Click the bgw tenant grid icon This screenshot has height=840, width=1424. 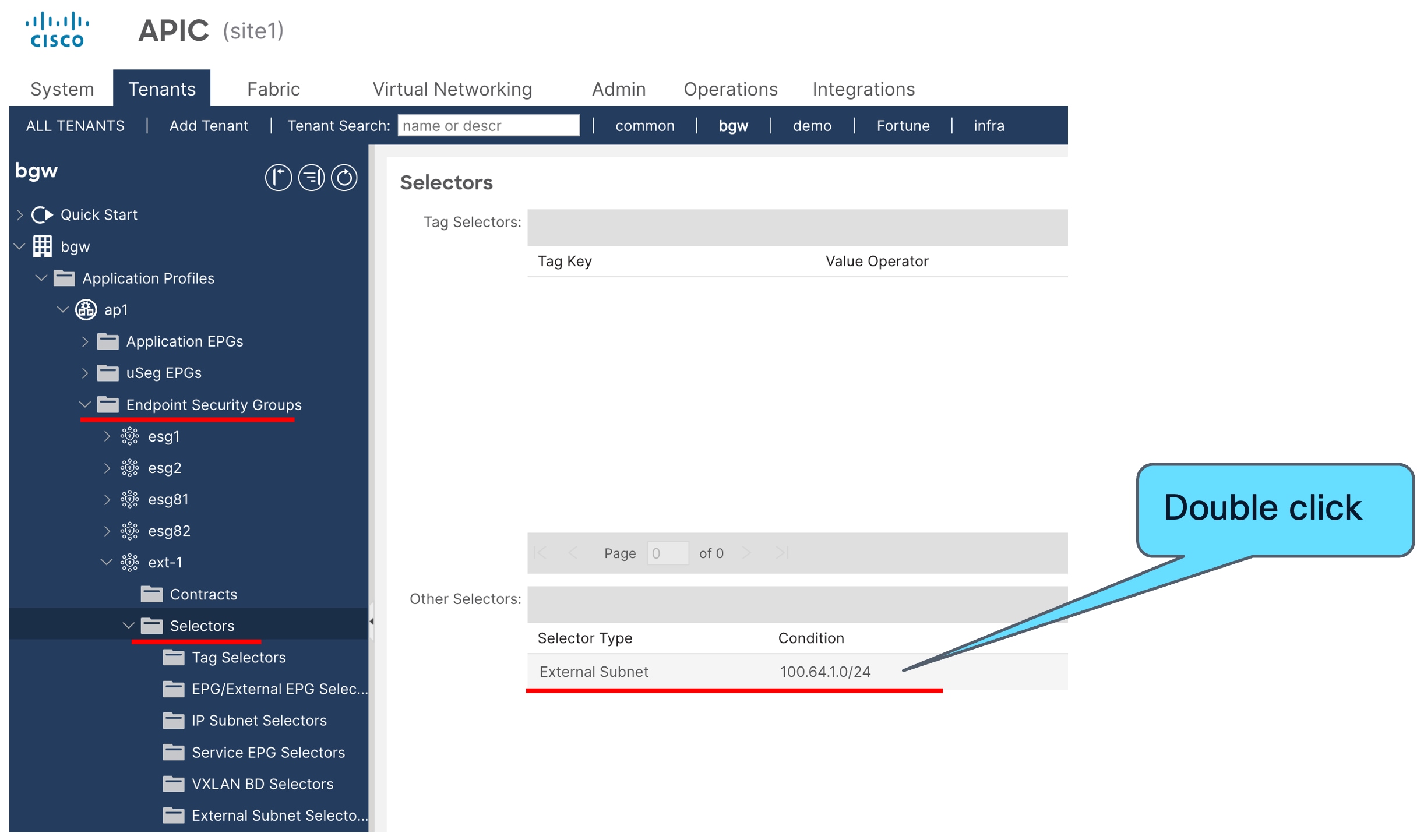tap(42, 246)
